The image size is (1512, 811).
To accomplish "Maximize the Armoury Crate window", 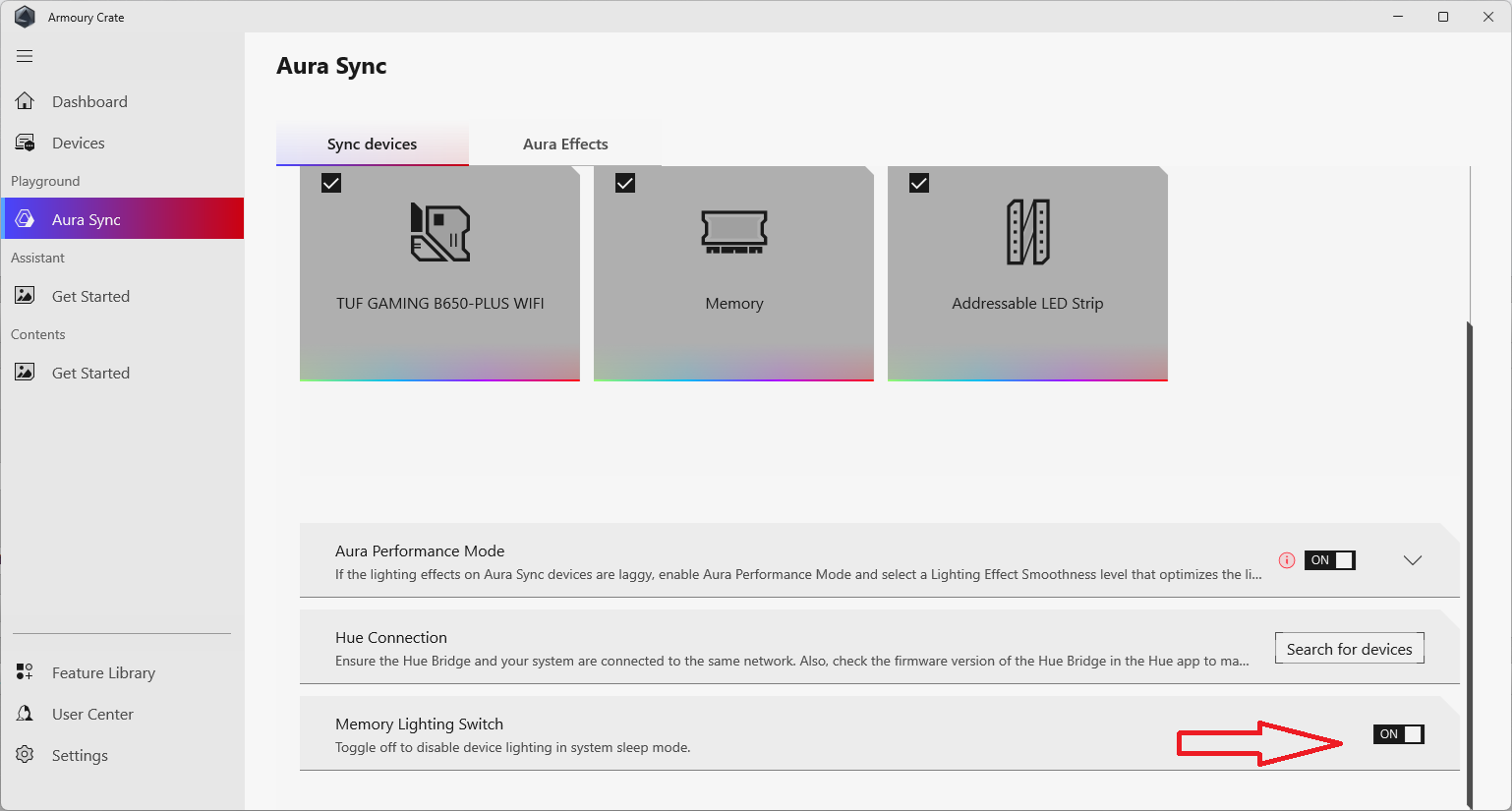I will [x=1443, y=17].
